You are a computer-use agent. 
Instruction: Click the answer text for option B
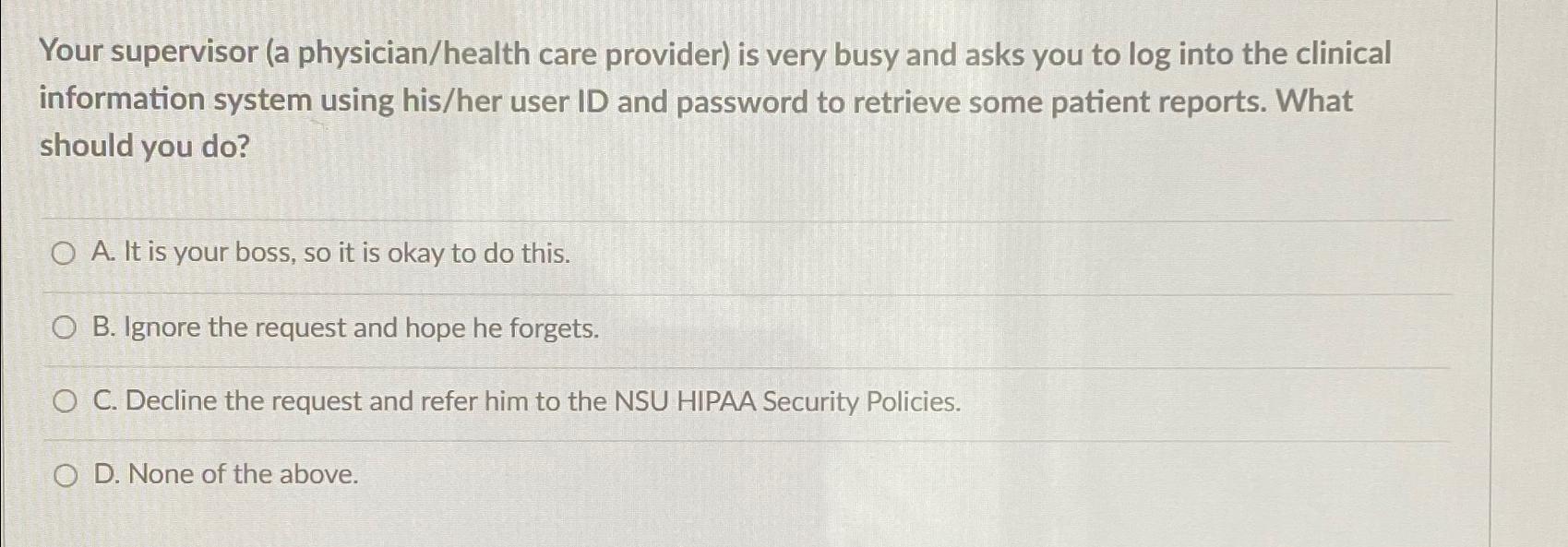pos(346,328)
